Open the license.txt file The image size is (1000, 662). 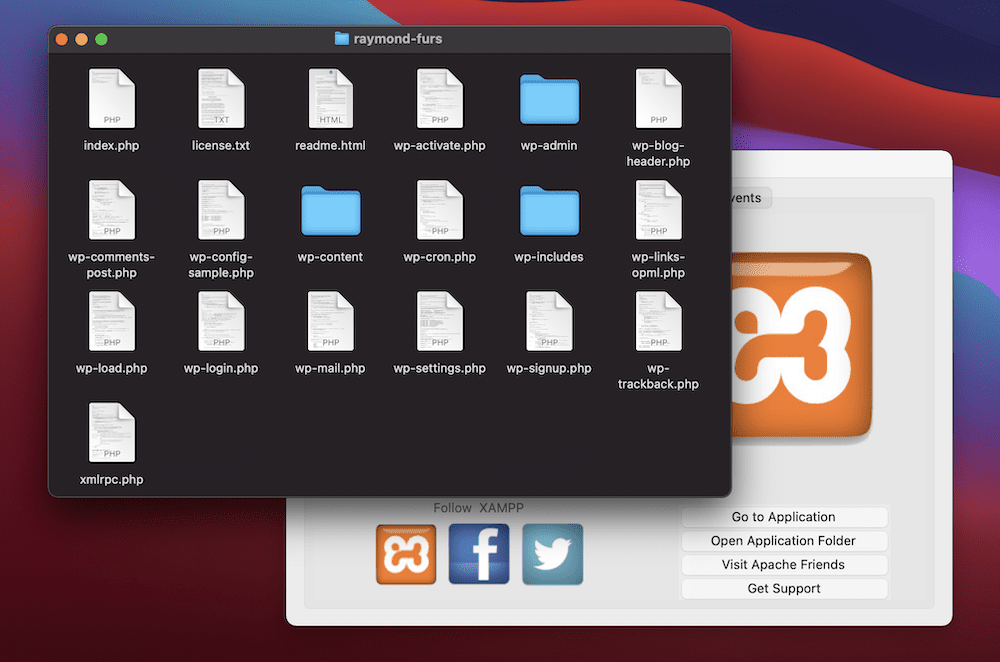tap(220, 99)
